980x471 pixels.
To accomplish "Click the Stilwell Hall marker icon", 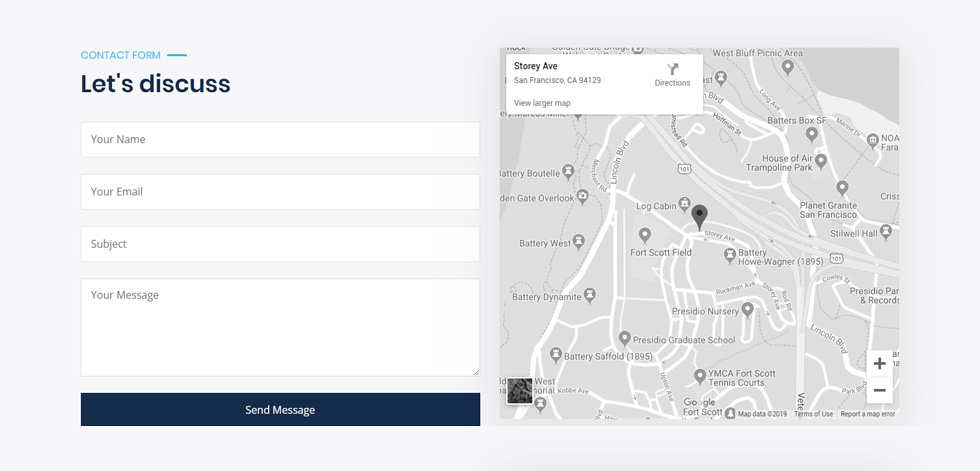I will click(x=886, y=232).
